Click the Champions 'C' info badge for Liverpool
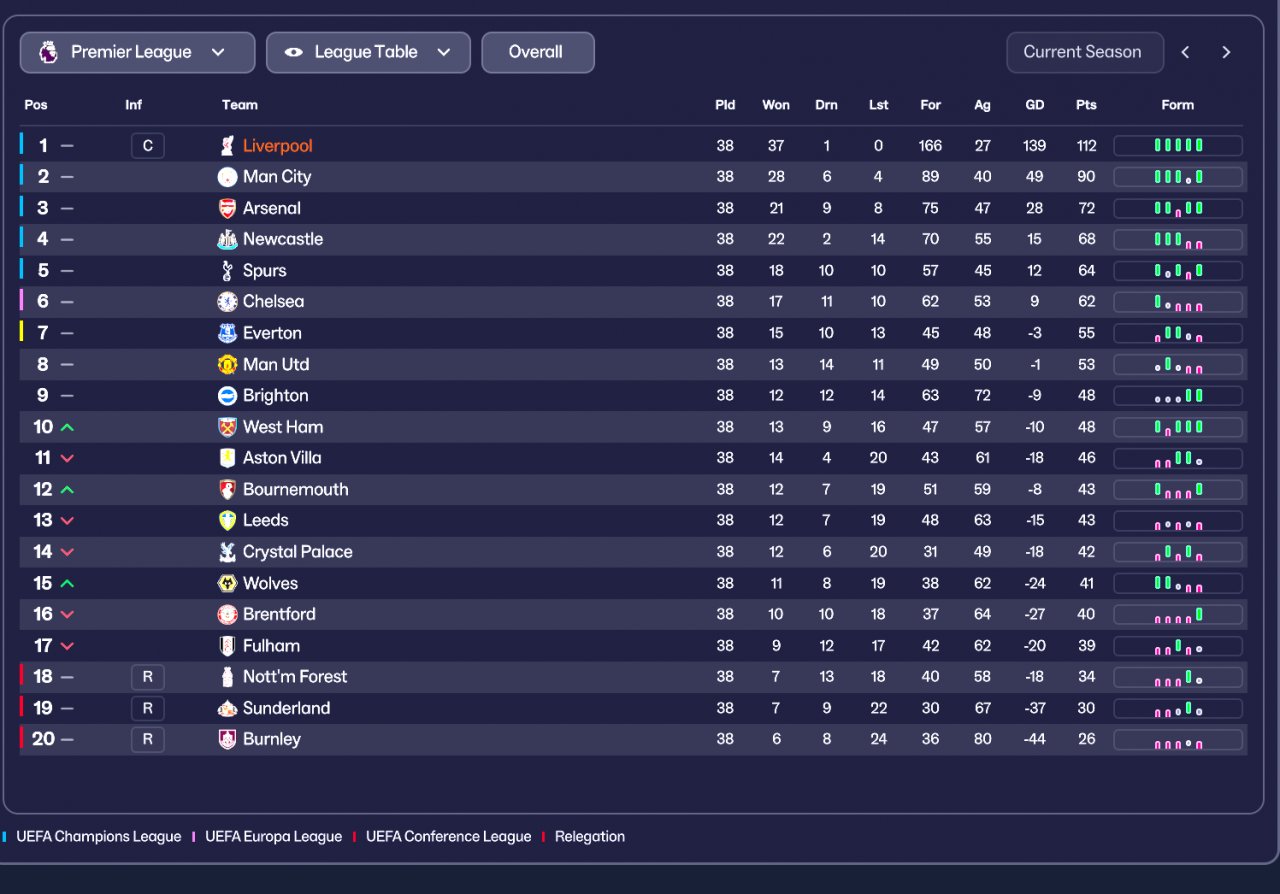This screenshot has height=894, width=1280. point(147,146)
